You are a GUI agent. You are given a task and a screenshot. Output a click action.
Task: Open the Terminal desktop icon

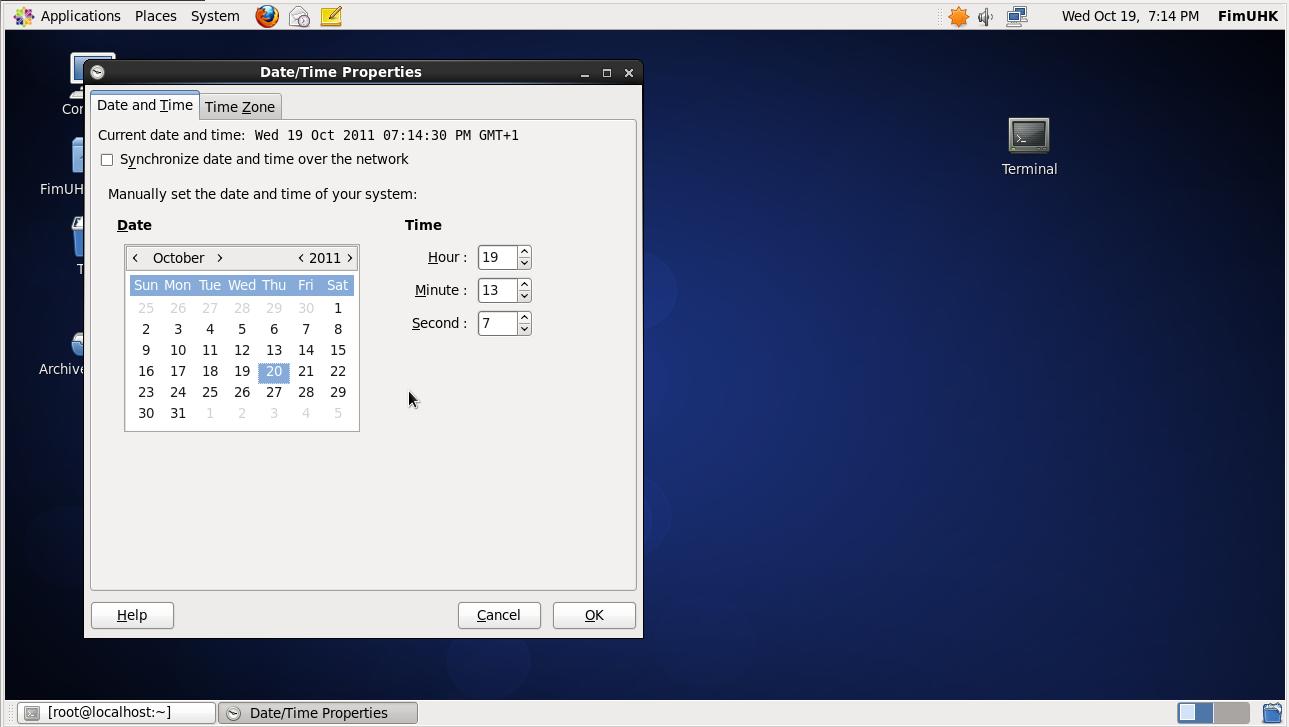[x=1029, y=147]
